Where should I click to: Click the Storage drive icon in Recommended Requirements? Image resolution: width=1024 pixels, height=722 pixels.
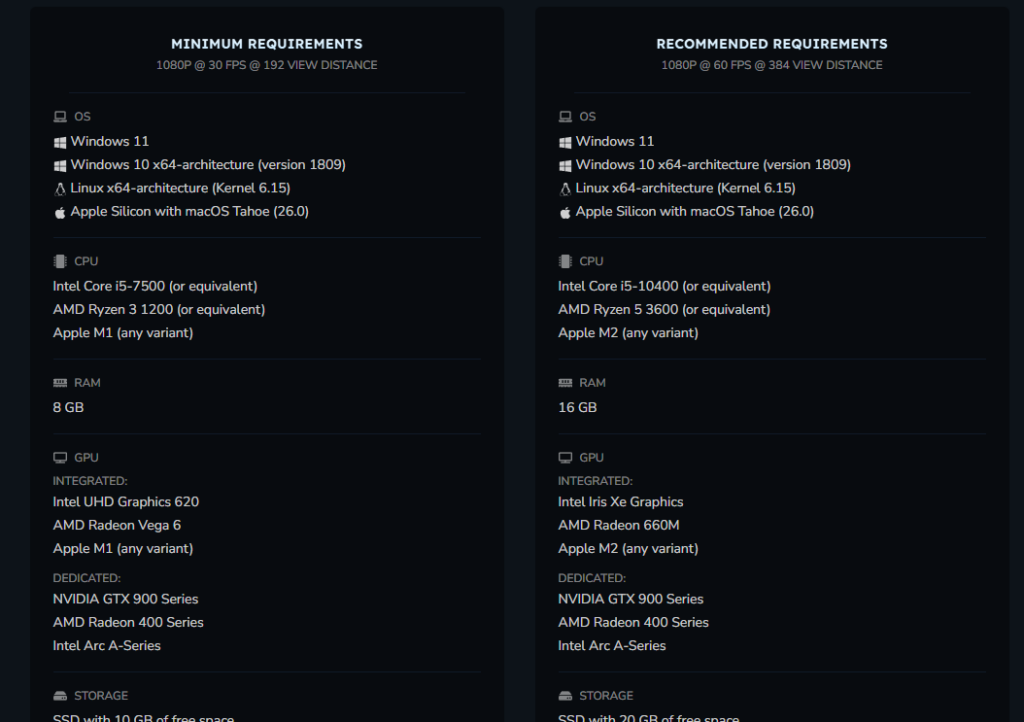565,696
